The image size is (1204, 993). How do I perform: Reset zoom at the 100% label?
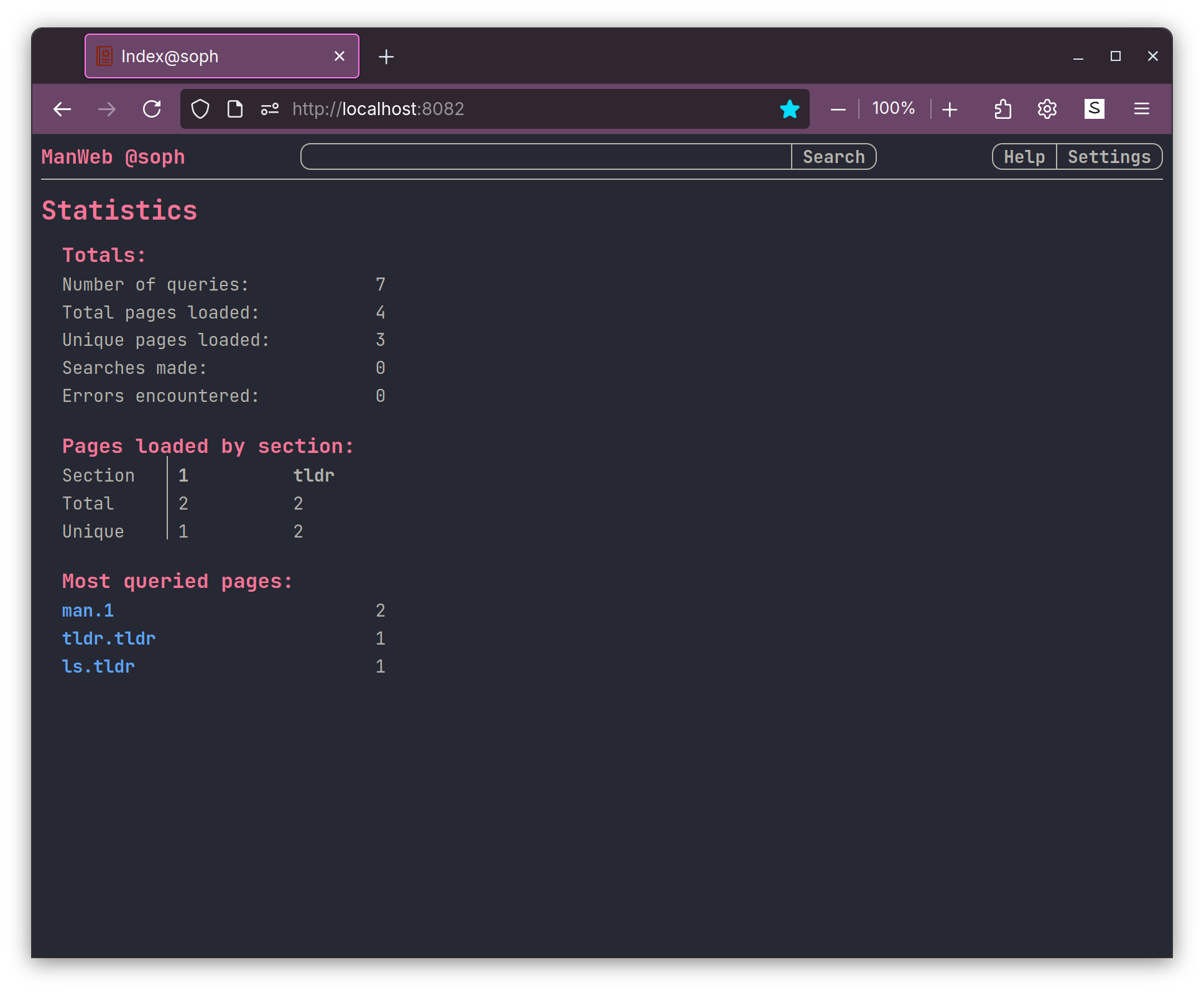[x=893, y=109]
